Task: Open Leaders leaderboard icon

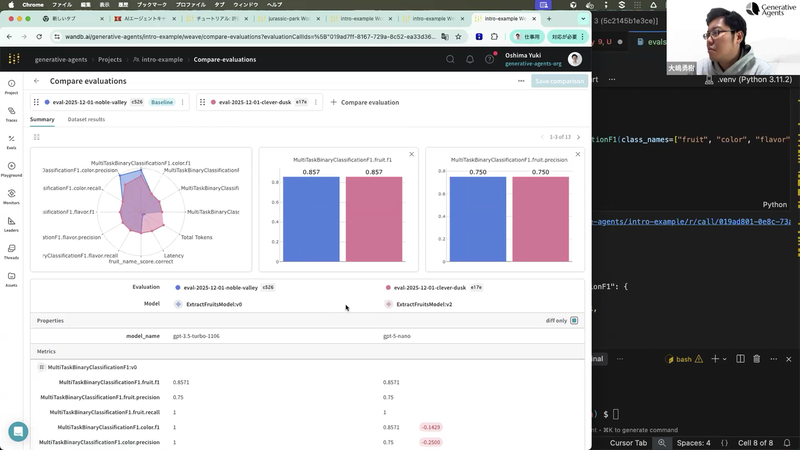Action: [11, 224]
